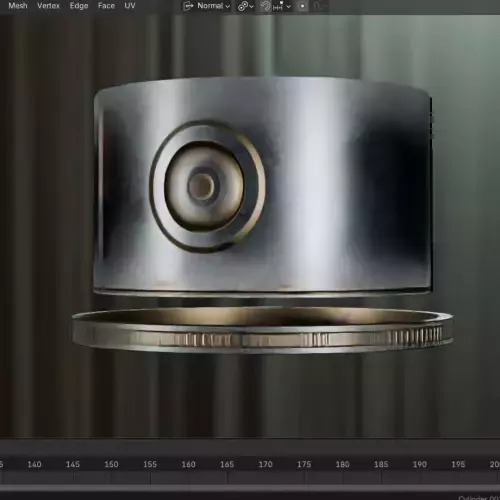Click the timeline horizontal scrollbar

[x=250, y=488]
